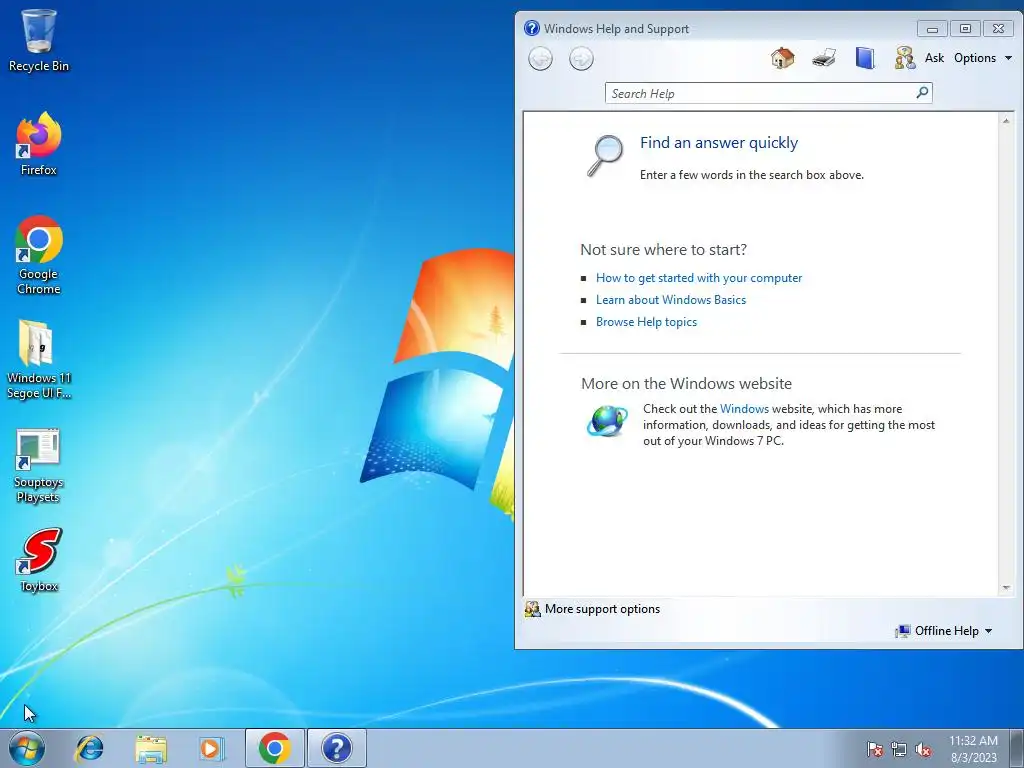
Task: Click the Ask support people icon
Action: pyautogui.click(x=905, y=58)
